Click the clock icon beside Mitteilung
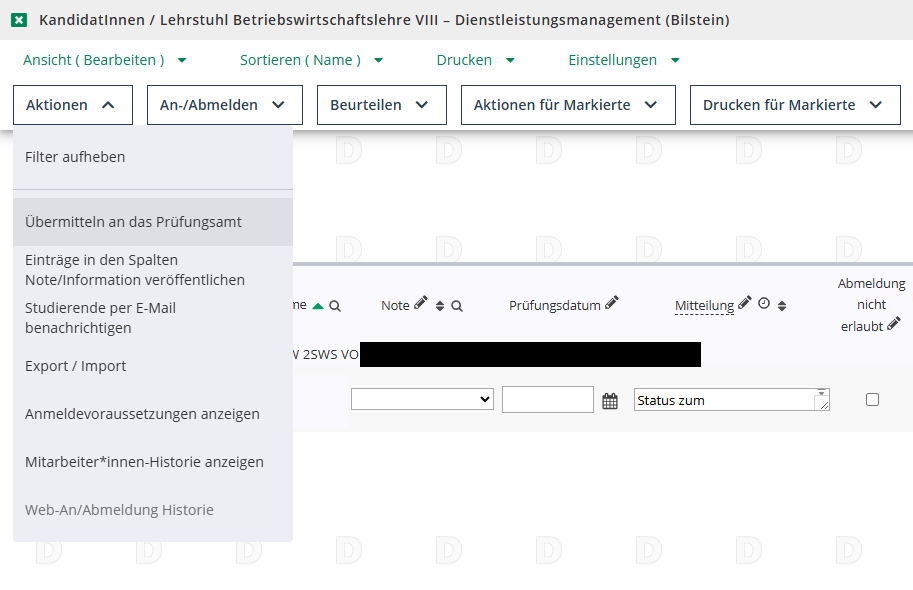 click(x=764, y=304)
